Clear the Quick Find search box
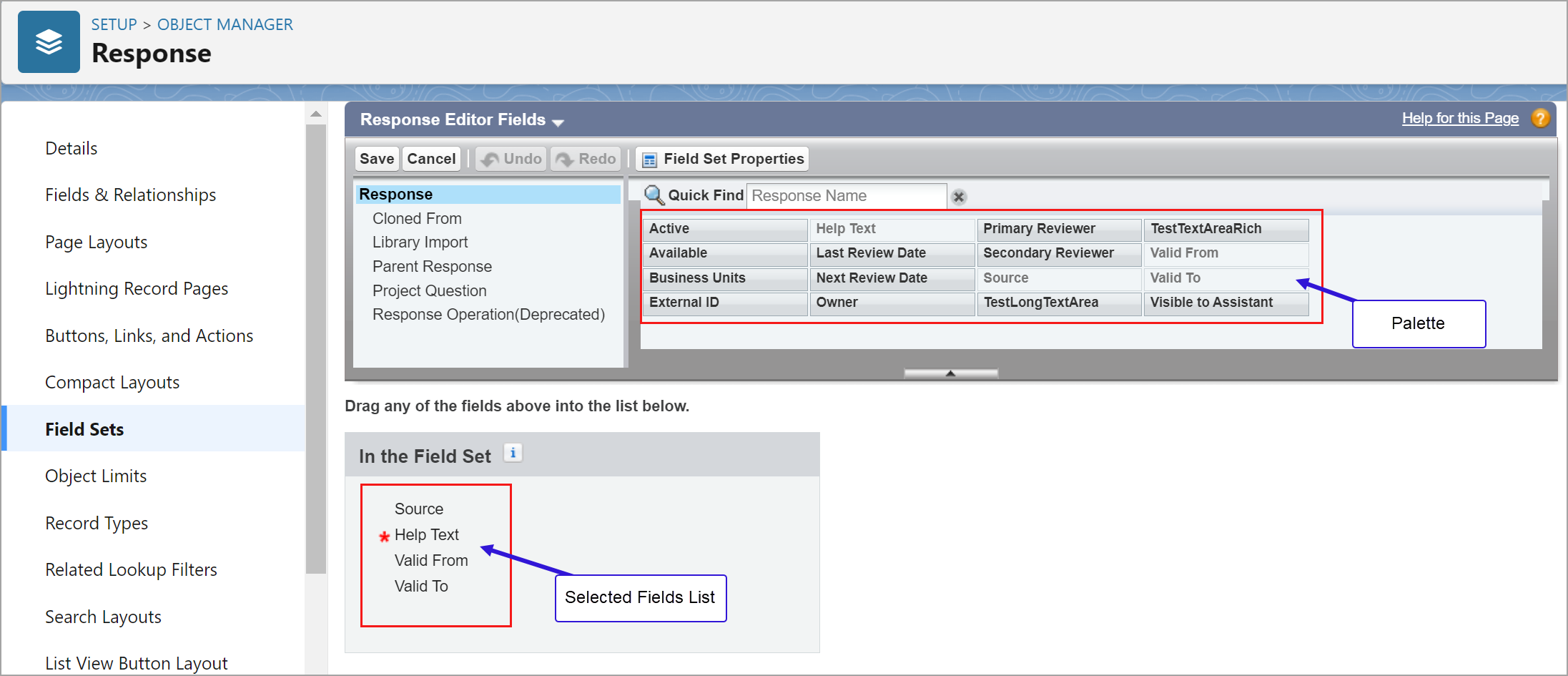Image resolution: width=1568 pixels, height=676 pixels. click(x=959, y=197)
